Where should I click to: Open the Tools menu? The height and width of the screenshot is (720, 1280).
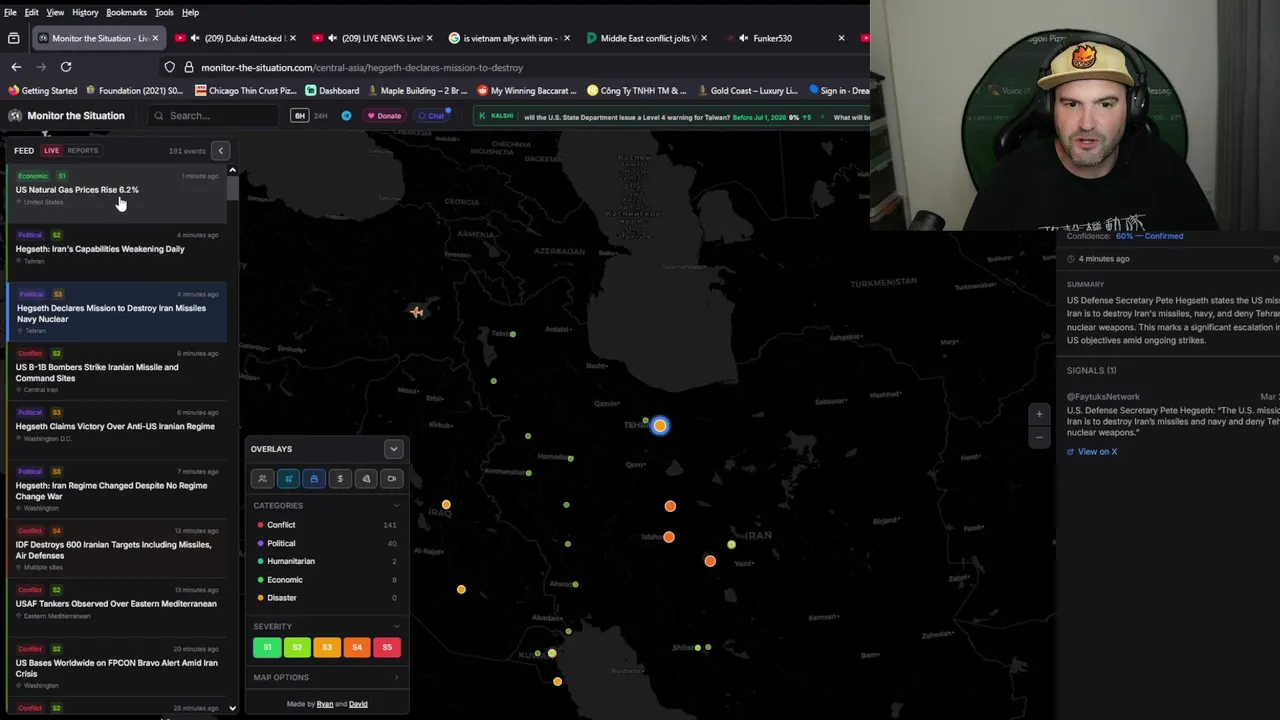(x=164, y=12)
